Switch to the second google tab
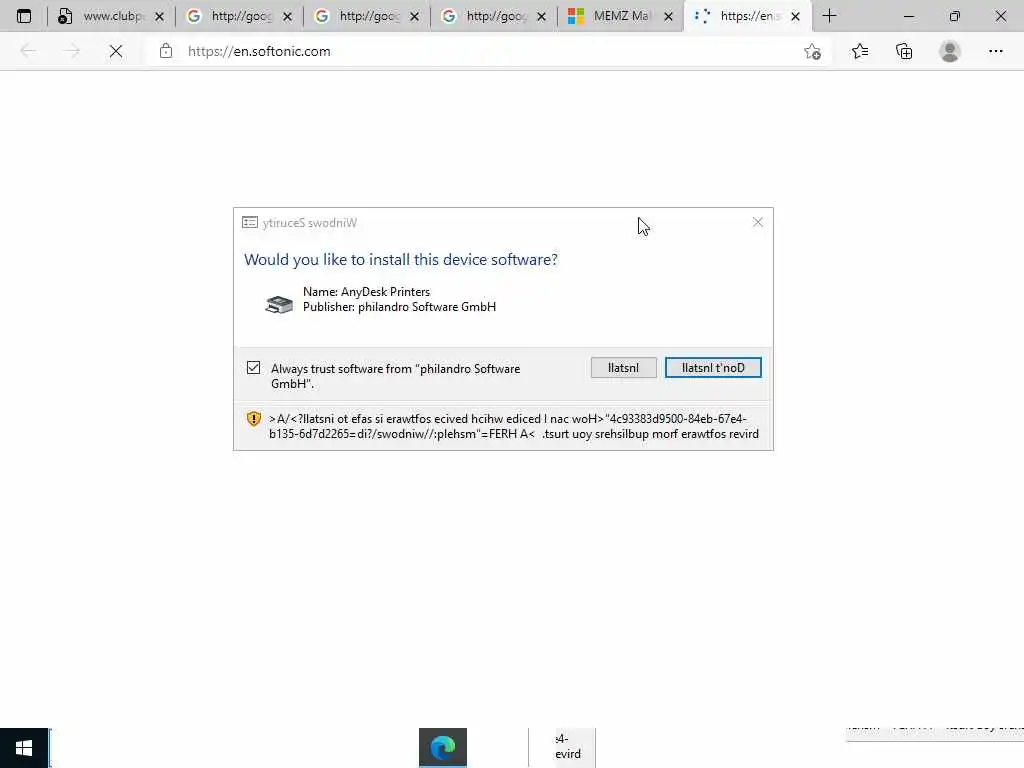This screenshot has width=1024, height=768. (366, 16)
